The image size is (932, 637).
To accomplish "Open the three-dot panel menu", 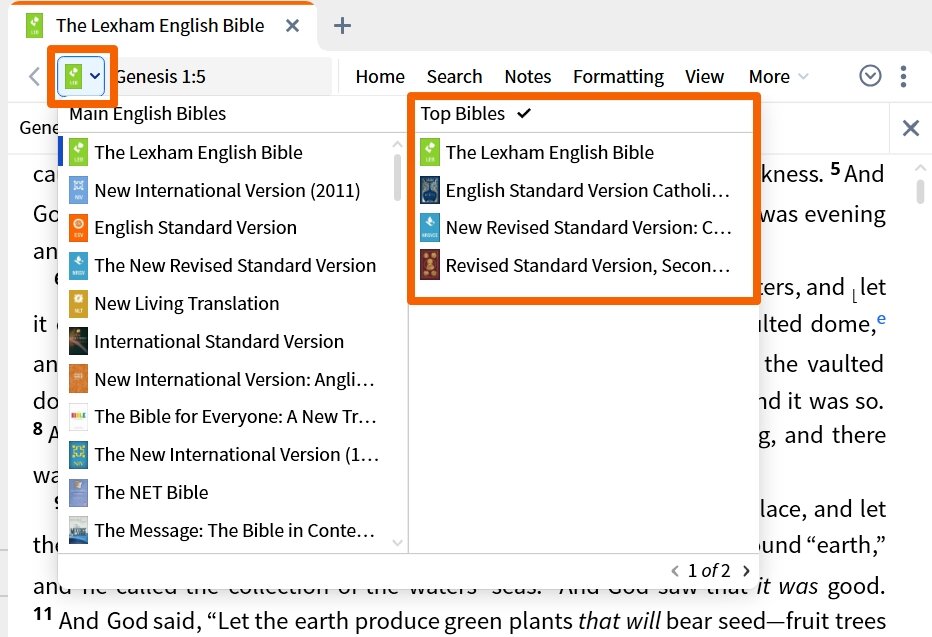I will [x=903, y=76].
